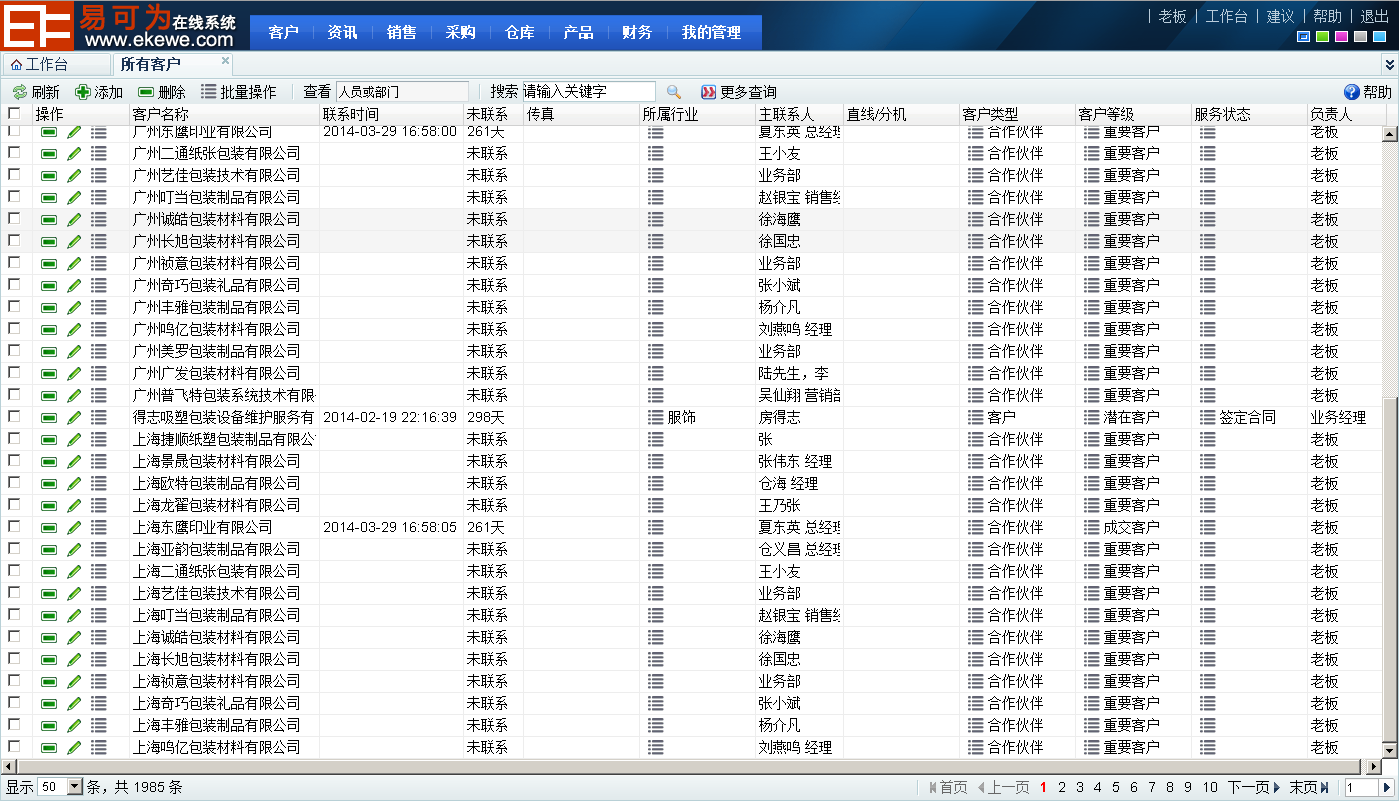Open the 帮助 help icon in toolbar
This screenshot has width=1399, height=801.
click(x=1352, y=92)
